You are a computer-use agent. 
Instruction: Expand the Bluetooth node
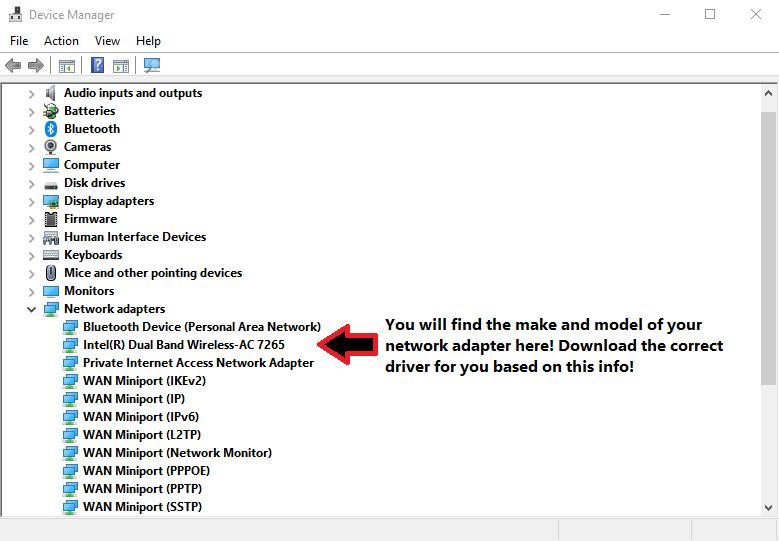tap(31, 130)
